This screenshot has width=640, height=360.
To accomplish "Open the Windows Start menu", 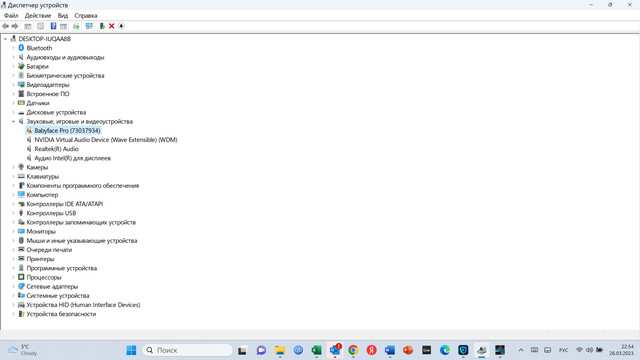I will pyautogui.click(x=131, y=350).
